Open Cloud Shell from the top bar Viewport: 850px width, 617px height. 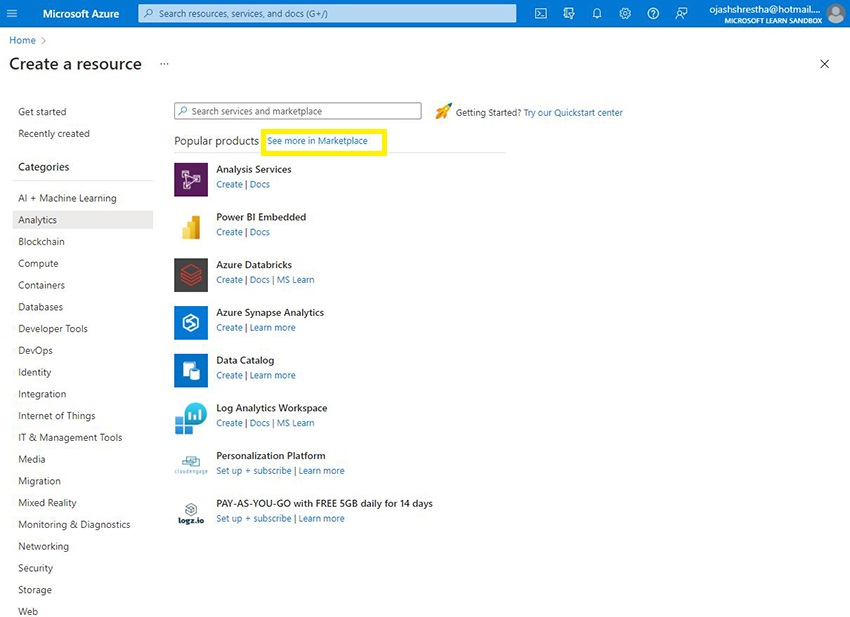(540, 14)
